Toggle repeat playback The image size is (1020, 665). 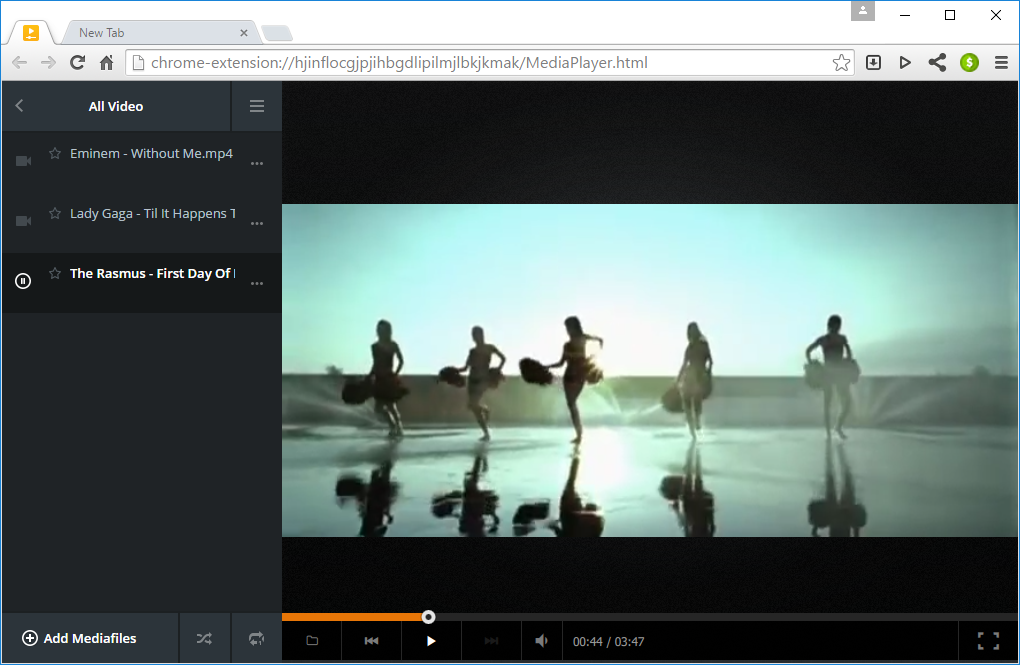(256, 638)
